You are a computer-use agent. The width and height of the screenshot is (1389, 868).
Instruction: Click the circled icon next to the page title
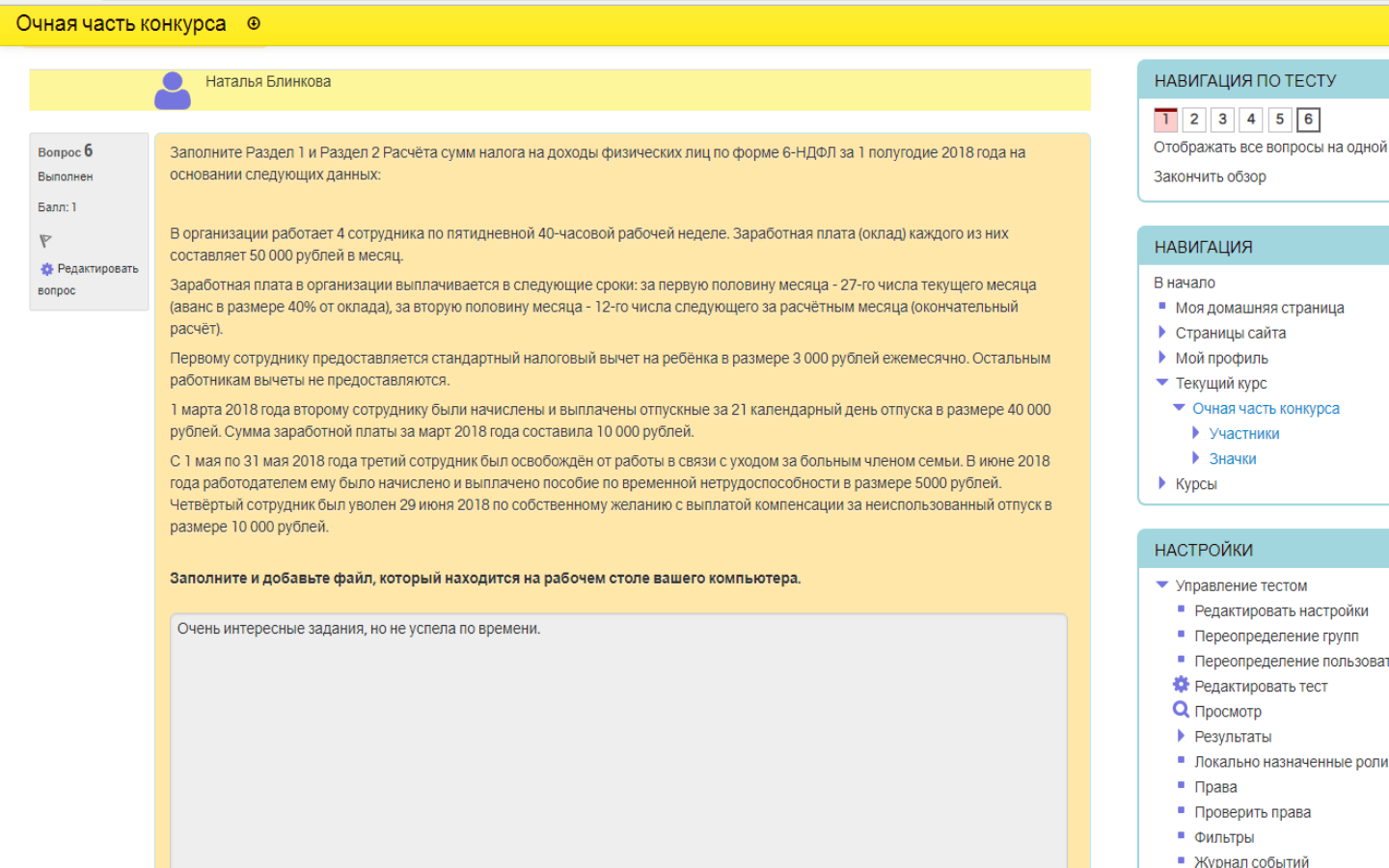254,23
